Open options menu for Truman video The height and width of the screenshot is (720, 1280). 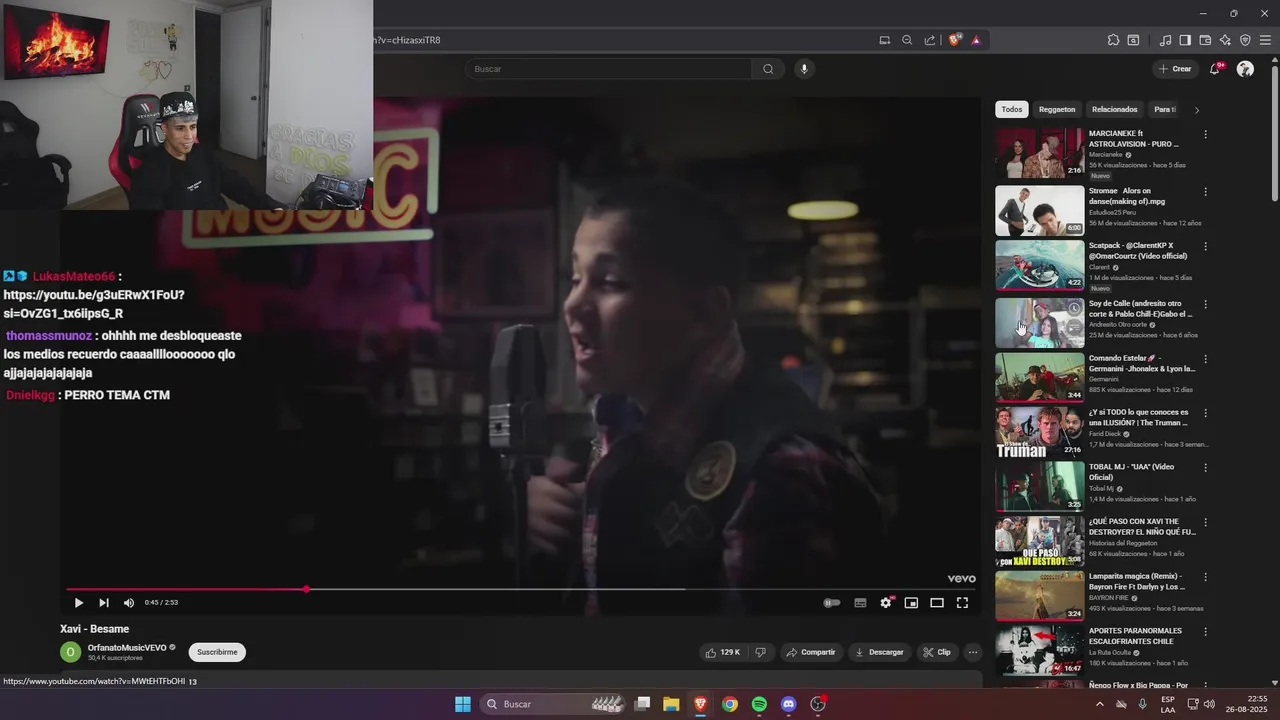click(x=1205, y=412)
